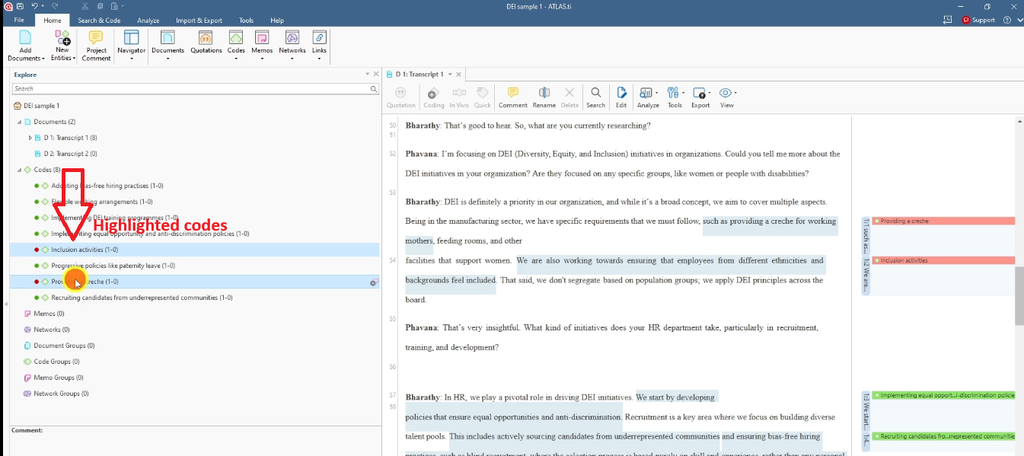Click the Rename tool icon
The height and width of the screenshot is (456, 1024).
543,93
